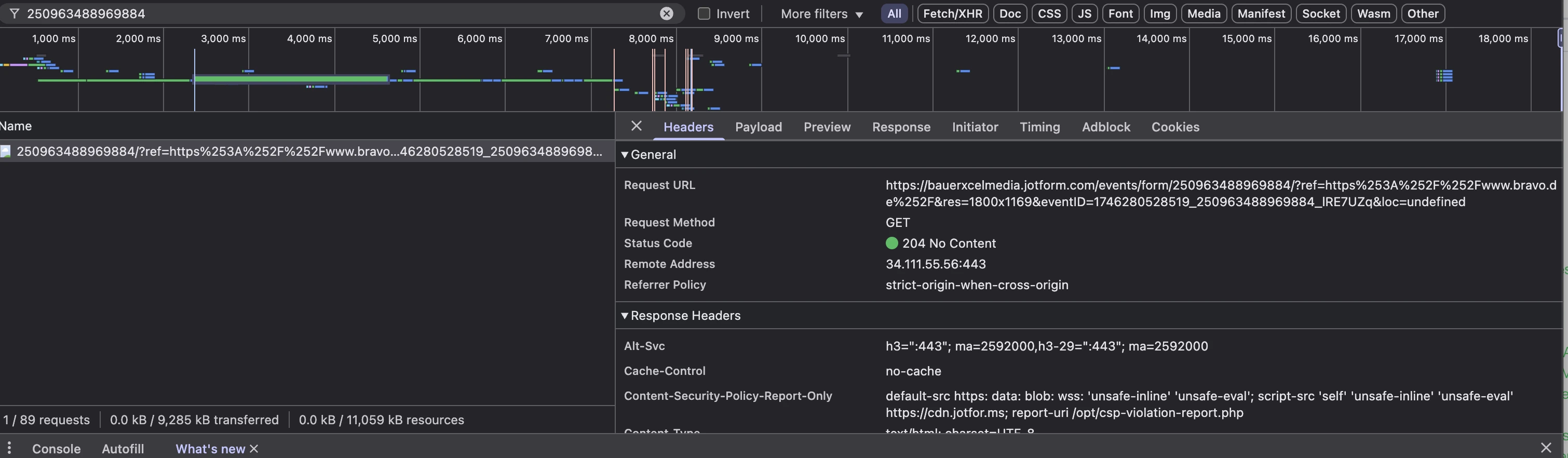Filter by Media requests

[1204, 14]
